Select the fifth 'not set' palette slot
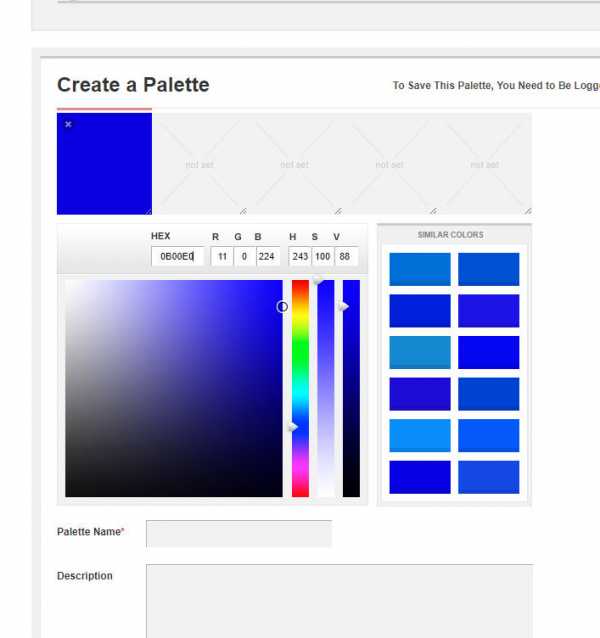Image resolution: width=600 pixels, height=638 pixels. [484, 164]
